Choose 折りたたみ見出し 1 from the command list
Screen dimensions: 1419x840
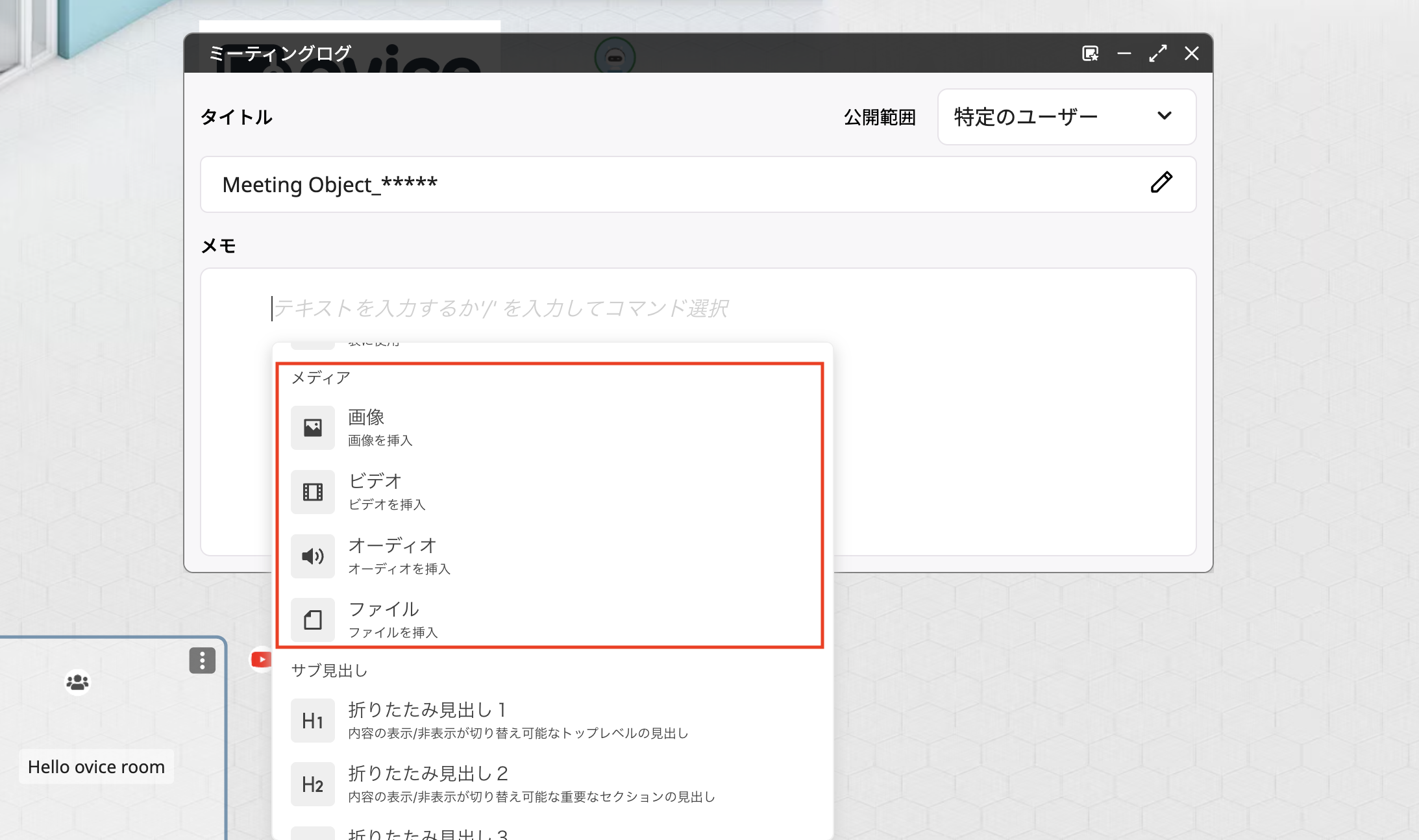[x=552, y=720]
